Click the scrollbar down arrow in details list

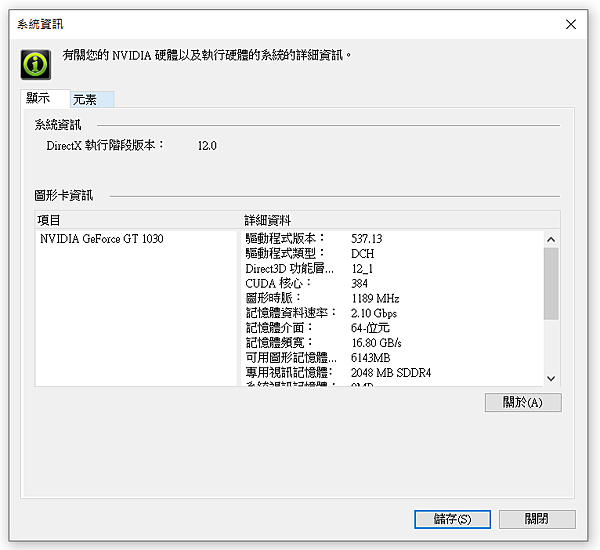(x=551, y=379)
